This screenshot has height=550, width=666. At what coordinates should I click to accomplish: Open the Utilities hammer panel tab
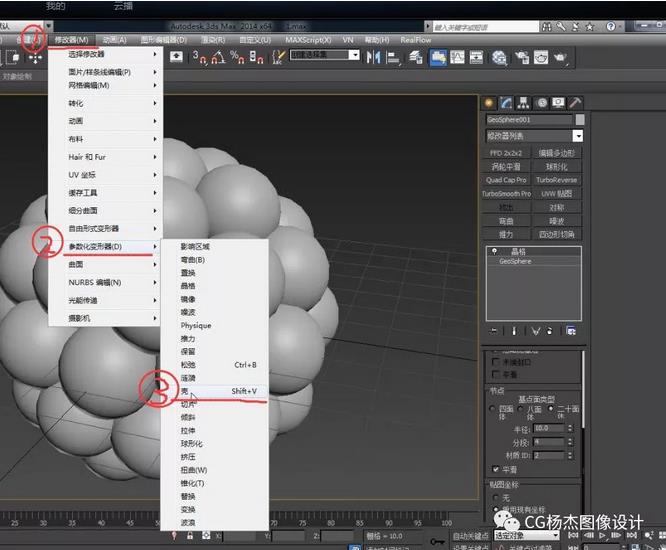575,103
